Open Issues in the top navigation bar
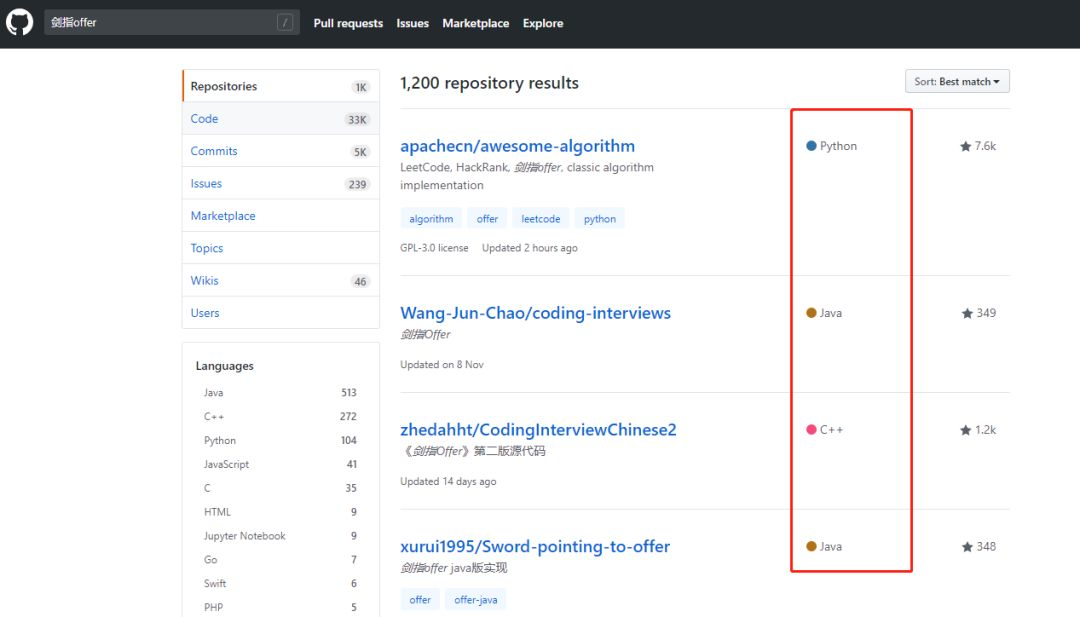 tap(413, 23)
